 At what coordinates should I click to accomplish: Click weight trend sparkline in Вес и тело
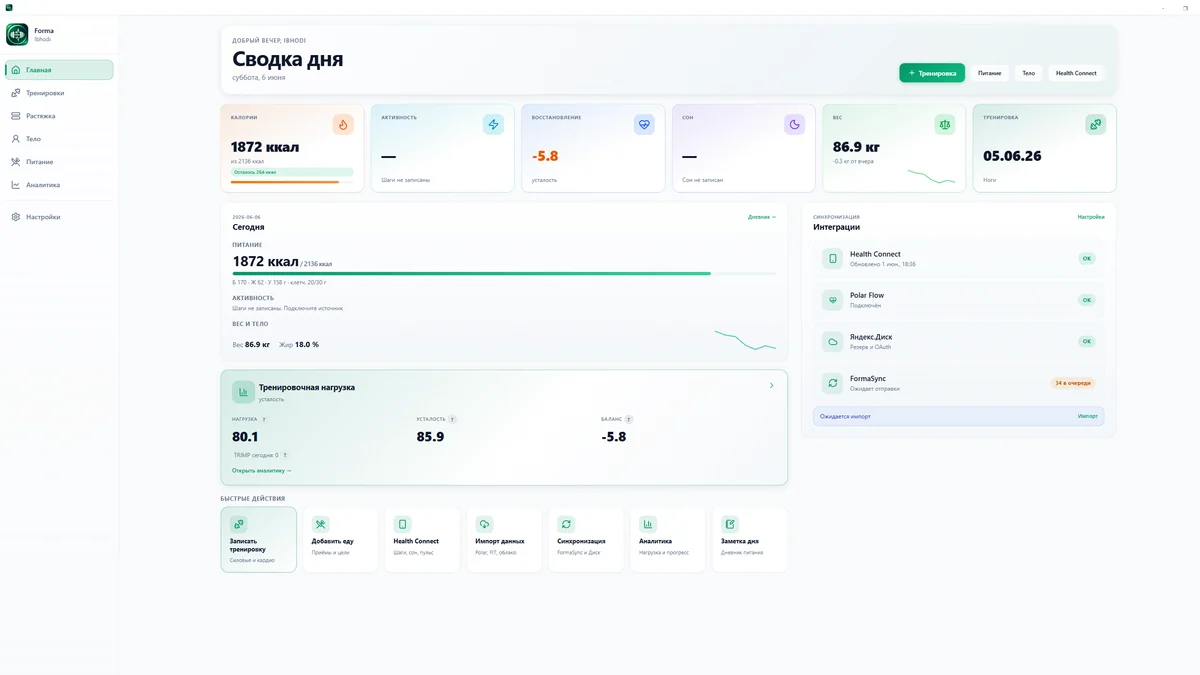tap(745, 340)
